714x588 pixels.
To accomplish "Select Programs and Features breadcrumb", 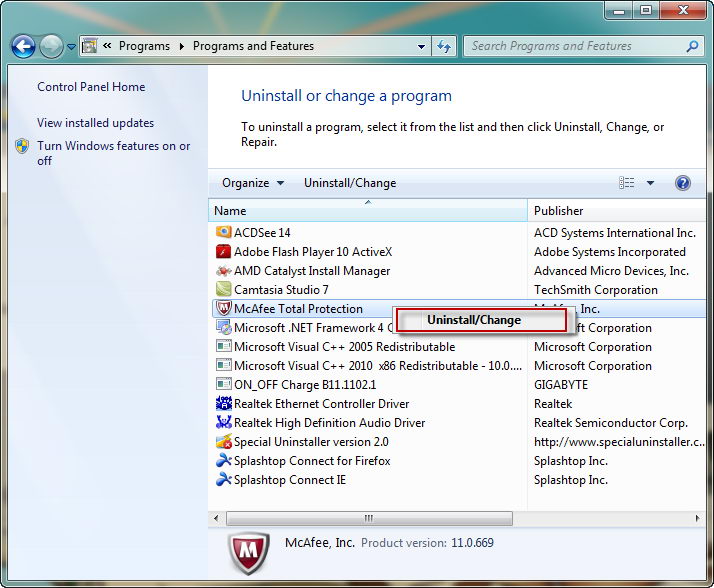I will [253, 46].
